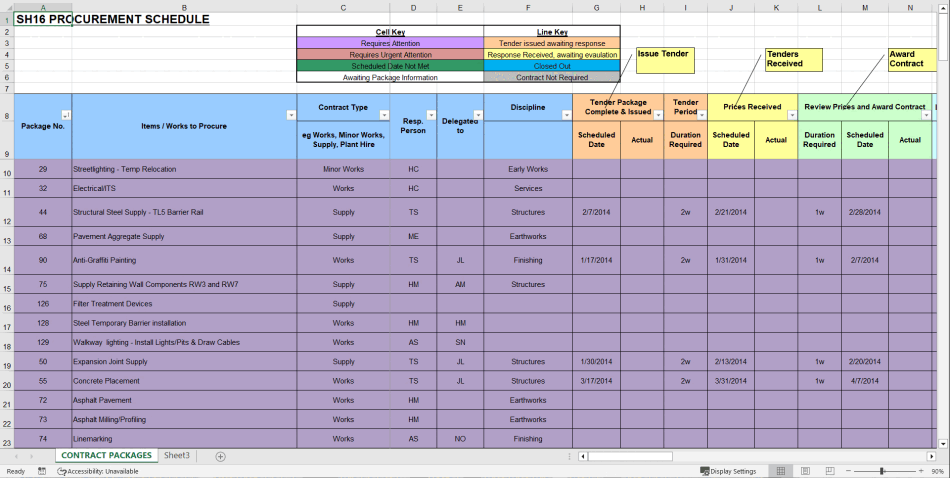The width and height of the screenshot is (950, 478).
Task: Switch to Normal view icon
Action: pyautogui.click(x=781, y=471)
